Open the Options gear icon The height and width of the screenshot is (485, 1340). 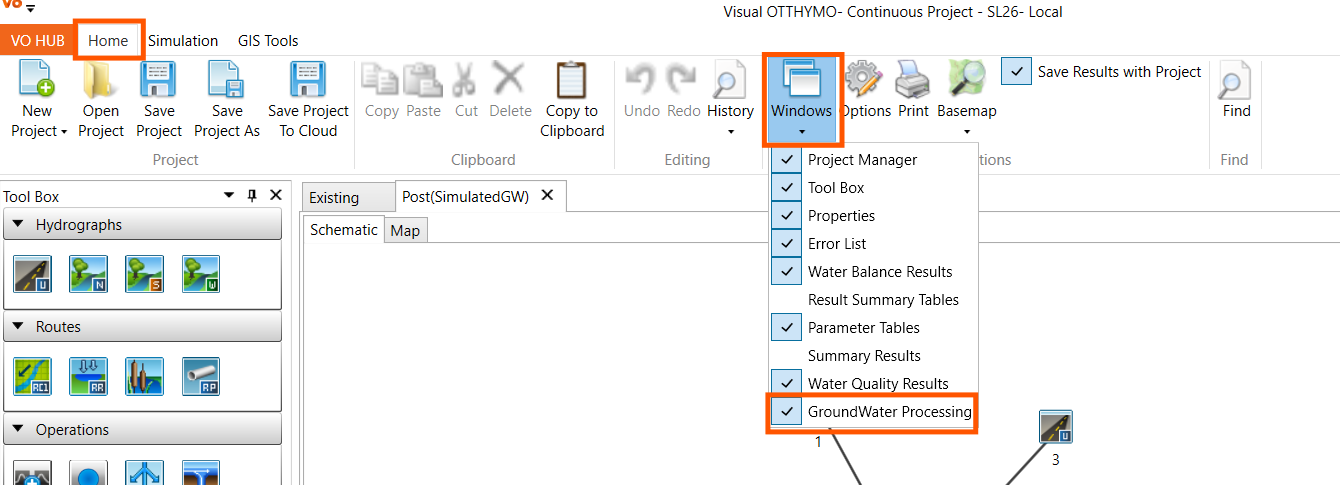(x=865, y=80)
